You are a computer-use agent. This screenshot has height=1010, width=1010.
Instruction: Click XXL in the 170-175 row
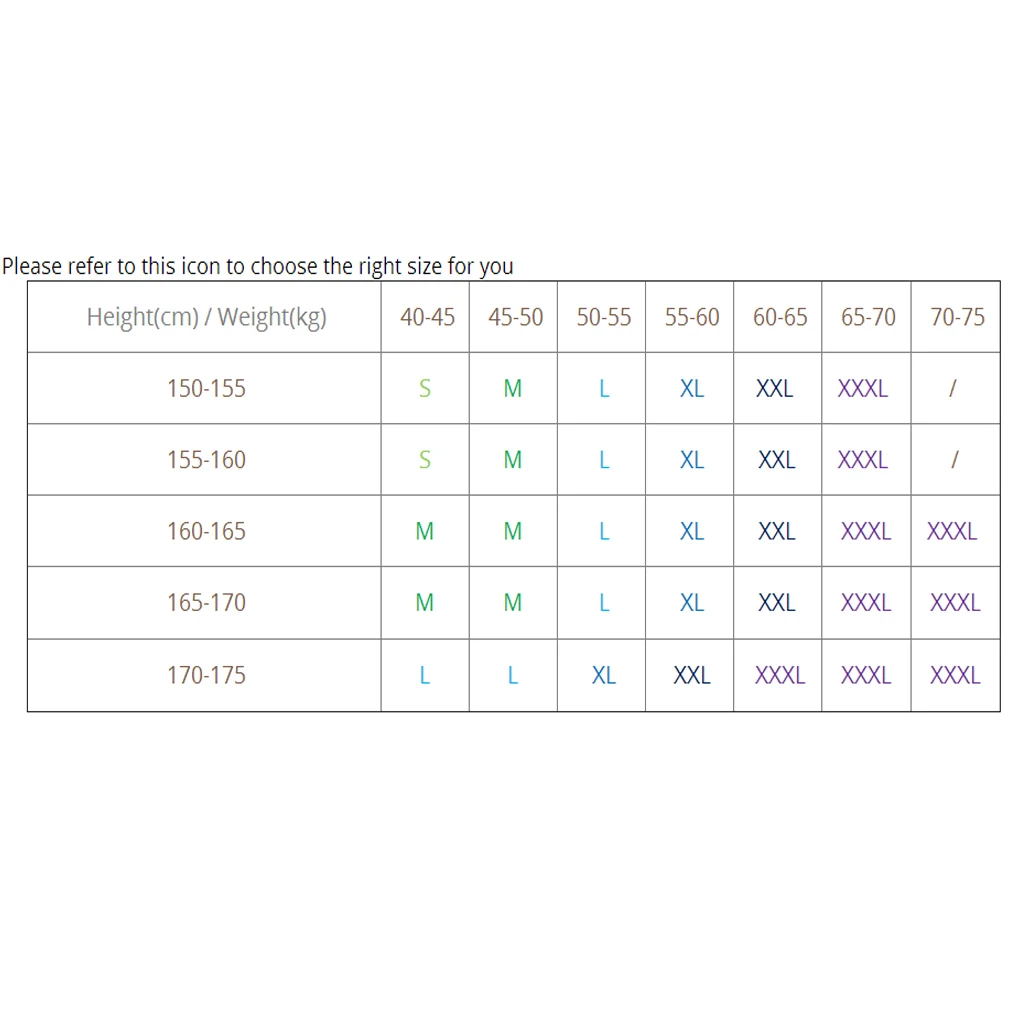tap(692, 675)
